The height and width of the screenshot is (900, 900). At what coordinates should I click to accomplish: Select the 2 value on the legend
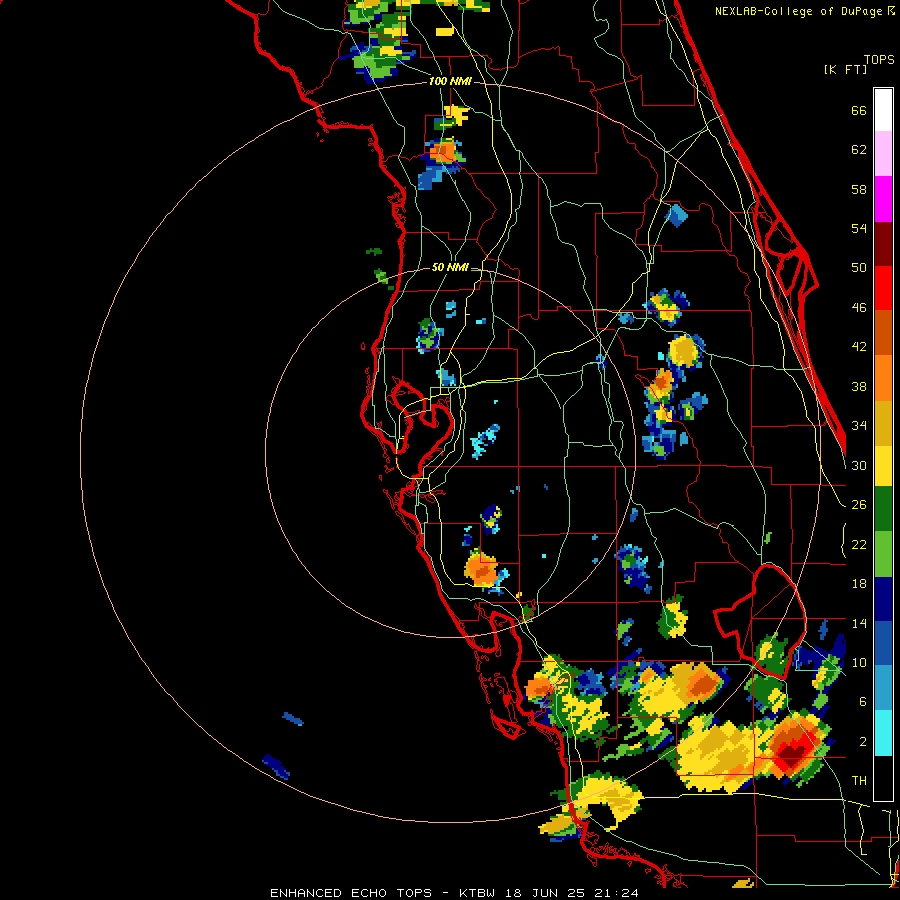(x=862, y=741)
